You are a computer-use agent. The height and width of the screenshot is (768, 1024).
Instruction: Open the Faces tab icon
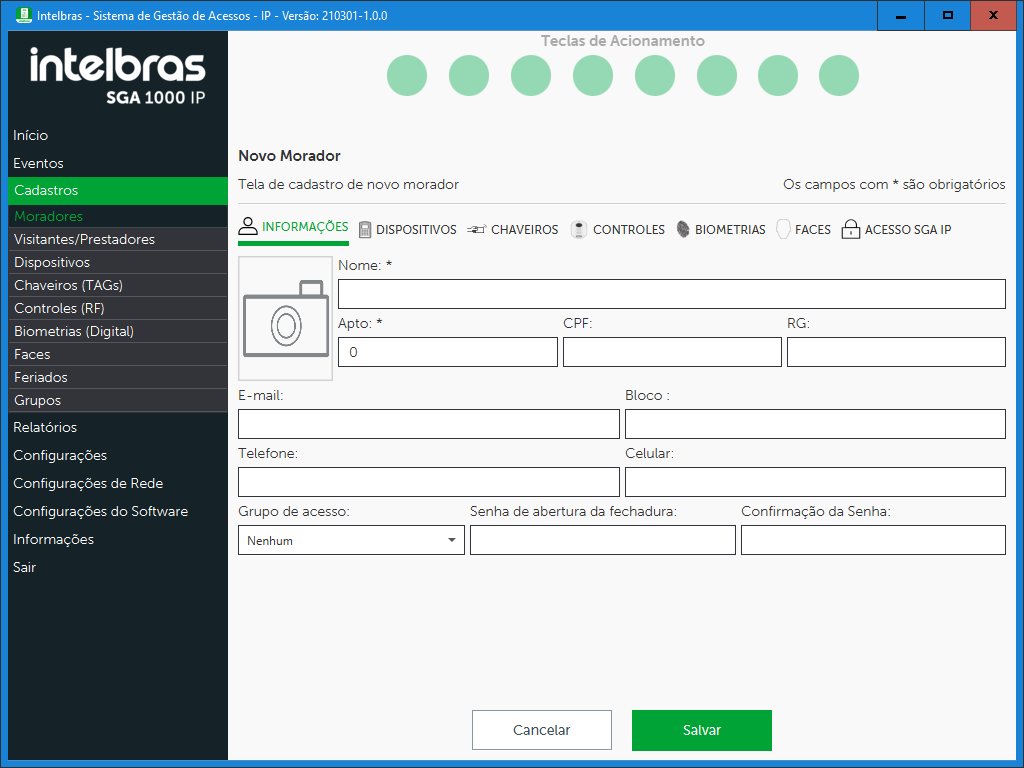tap(803, 230)
